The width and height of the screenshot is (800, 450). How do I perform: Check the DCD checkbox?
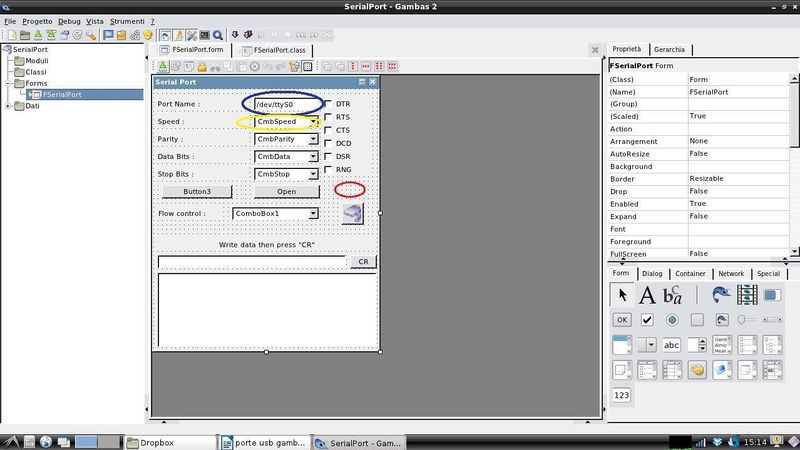tap(329, 143)
